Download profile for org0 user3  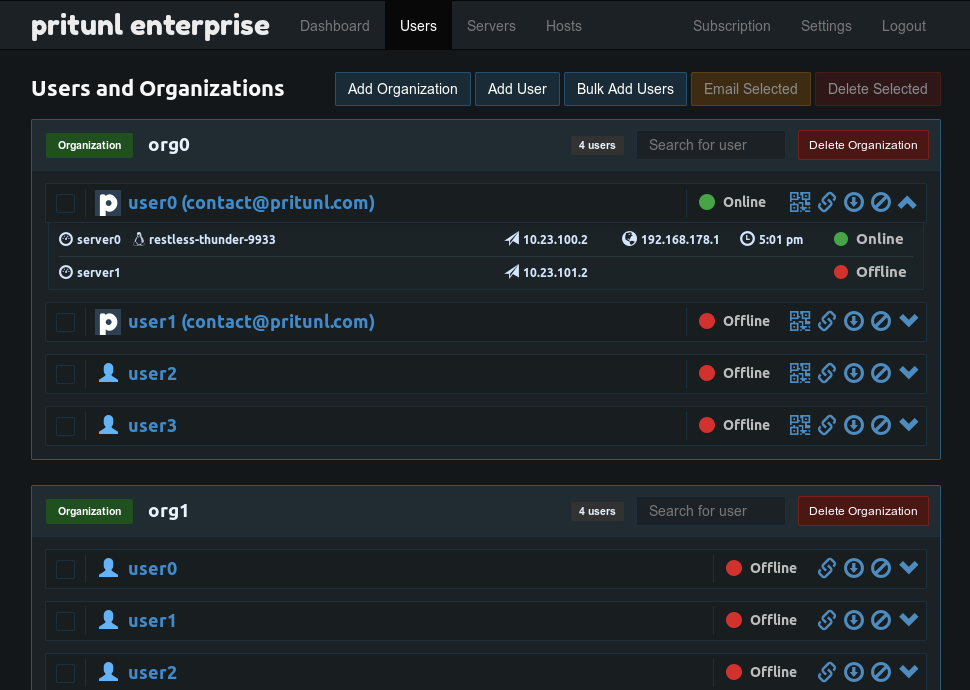click(x=854, y=425)
